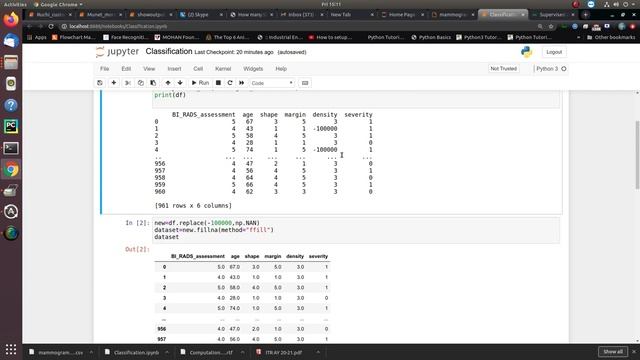The height and width of the screenshot is (360, 640).
Task: Open the File menu
Action: point(104,69)
